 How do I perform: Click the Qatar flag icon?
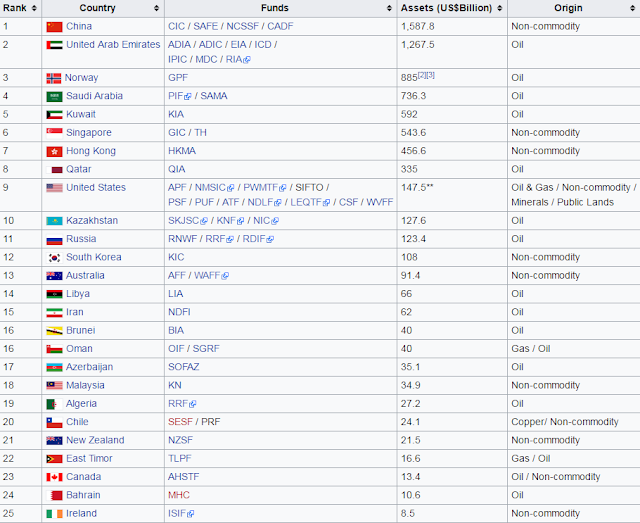click(54, 169)
